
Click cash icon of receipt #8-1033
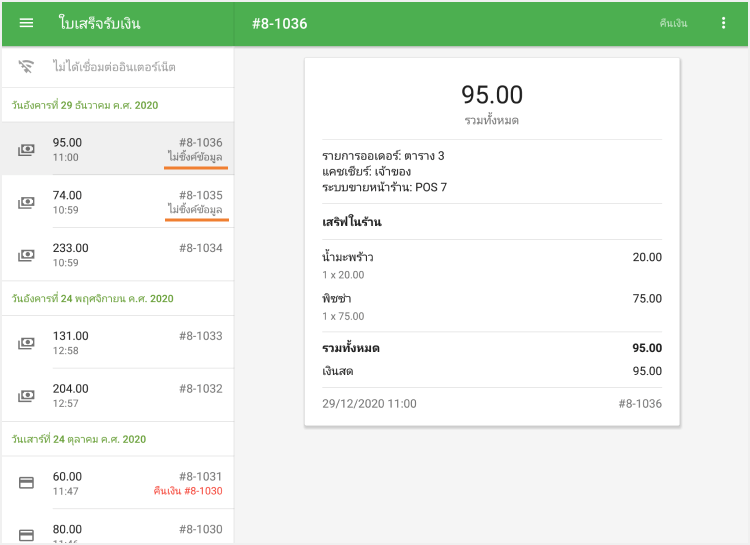(27, 343)
